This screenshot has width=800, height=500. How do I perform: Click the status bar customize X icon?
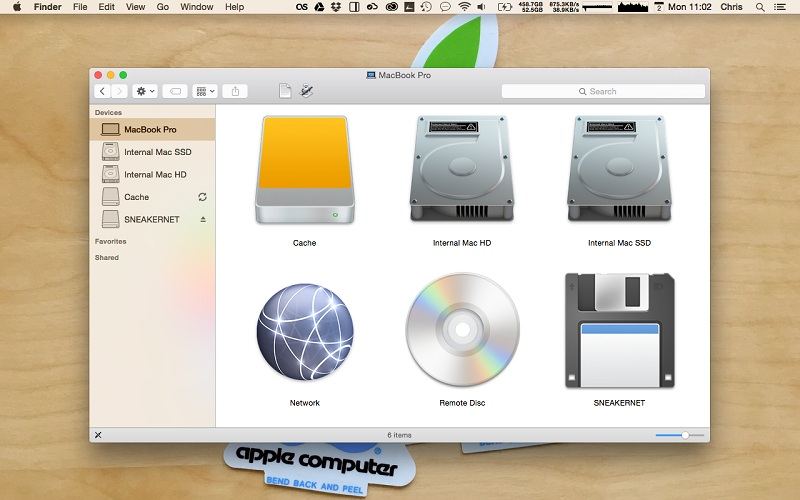click(98, 435)
